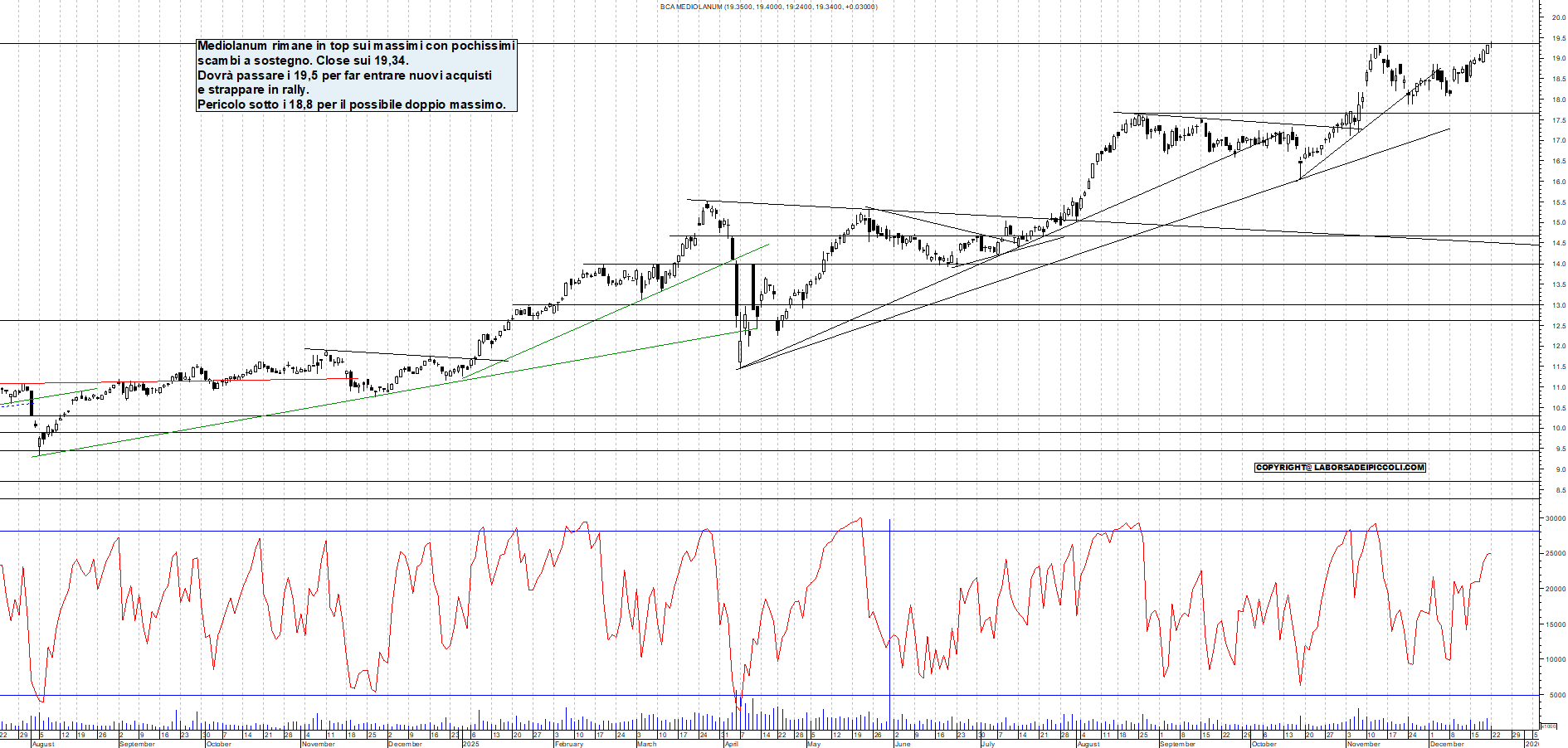
Task: Click the COPYRIGHT@ LABORSADEIPICCOLI.COM label
Action: pos(1339,467)
